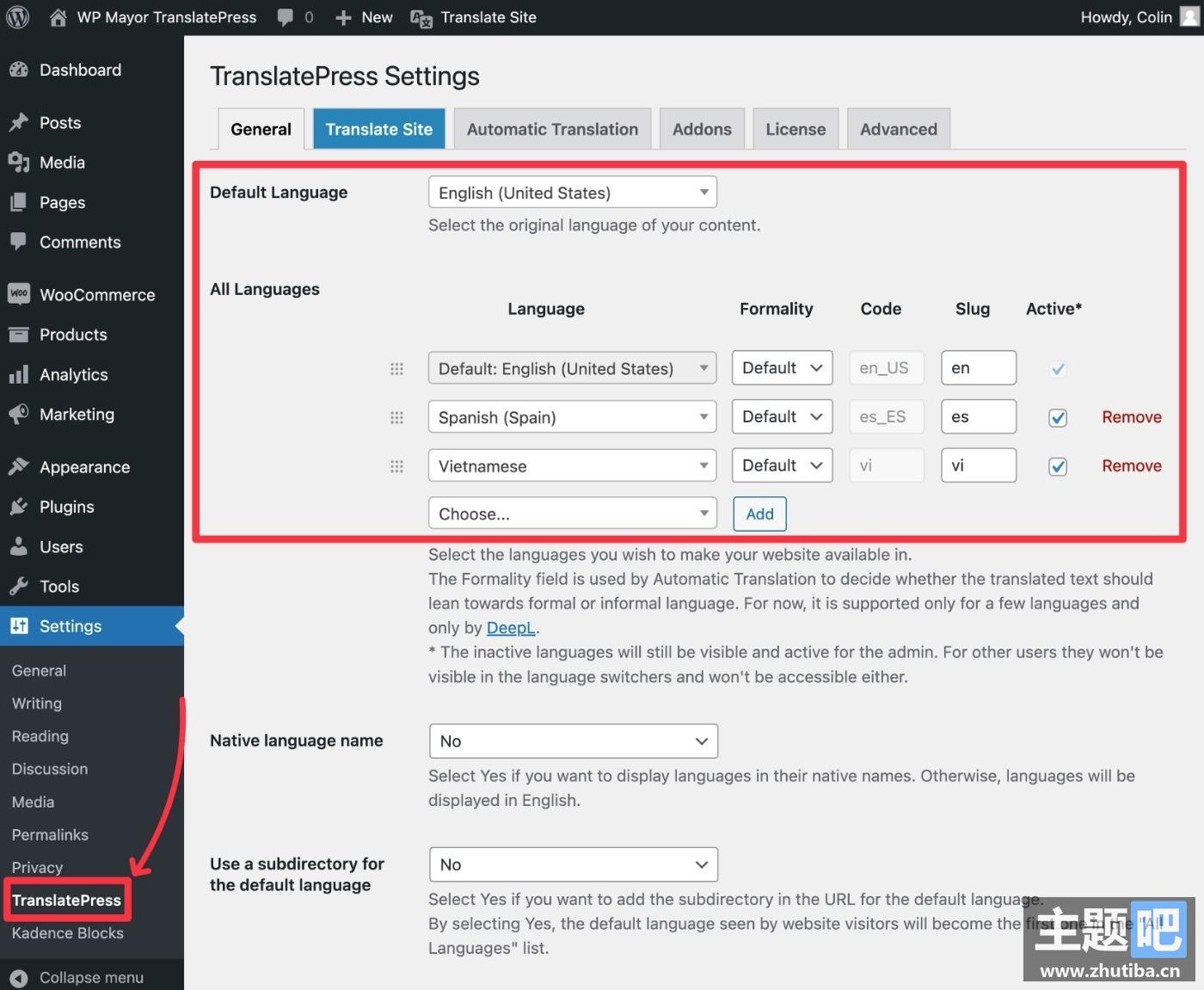Open the Default Language dropdown

(573, 193)
